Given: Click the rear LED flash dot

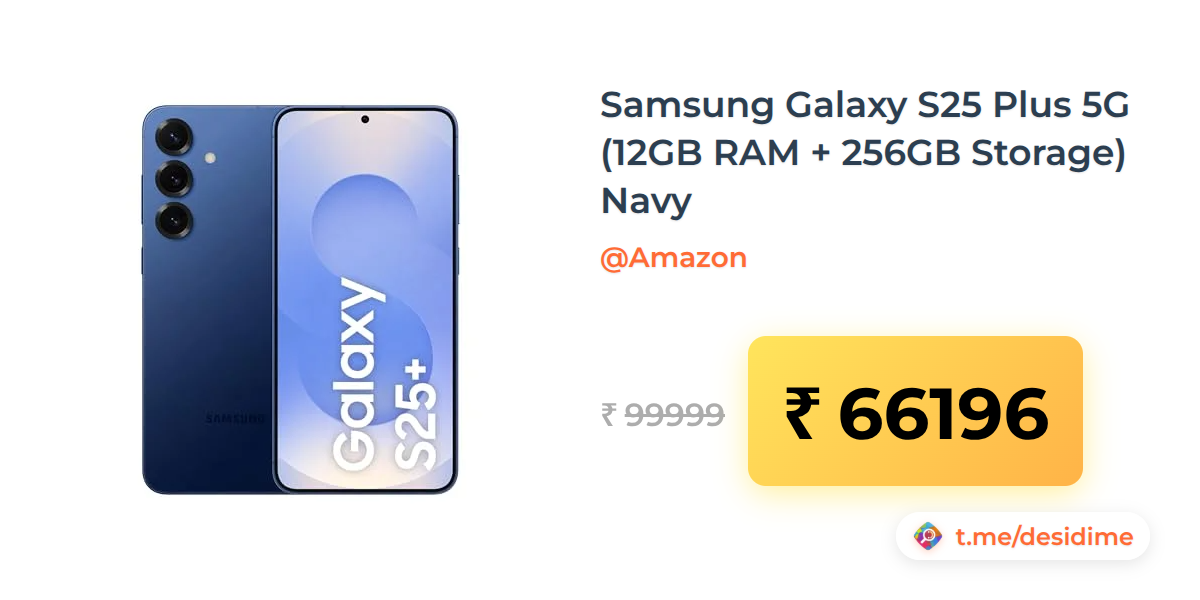Looking at the screenshot, I should coord(210,158).
